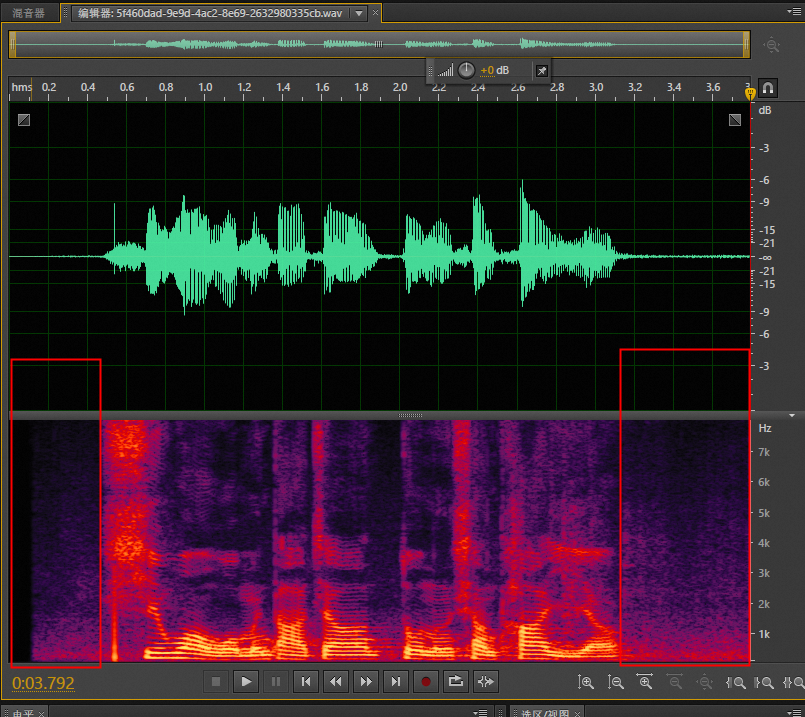Image resolution: width=805 pixels, height=717 pixels.
Task: Move playhead to the next marker
Action: pyautogui.click(x=397, y=682)
